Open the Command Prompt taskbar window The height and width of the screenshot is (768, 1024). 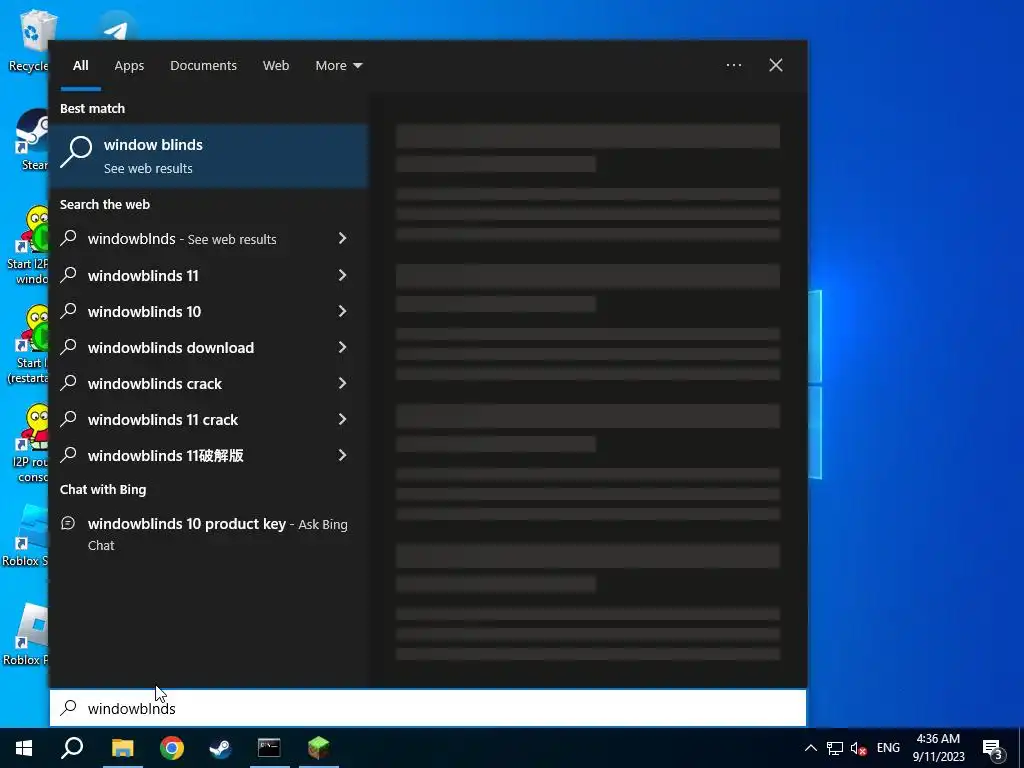tap(269, 748)
